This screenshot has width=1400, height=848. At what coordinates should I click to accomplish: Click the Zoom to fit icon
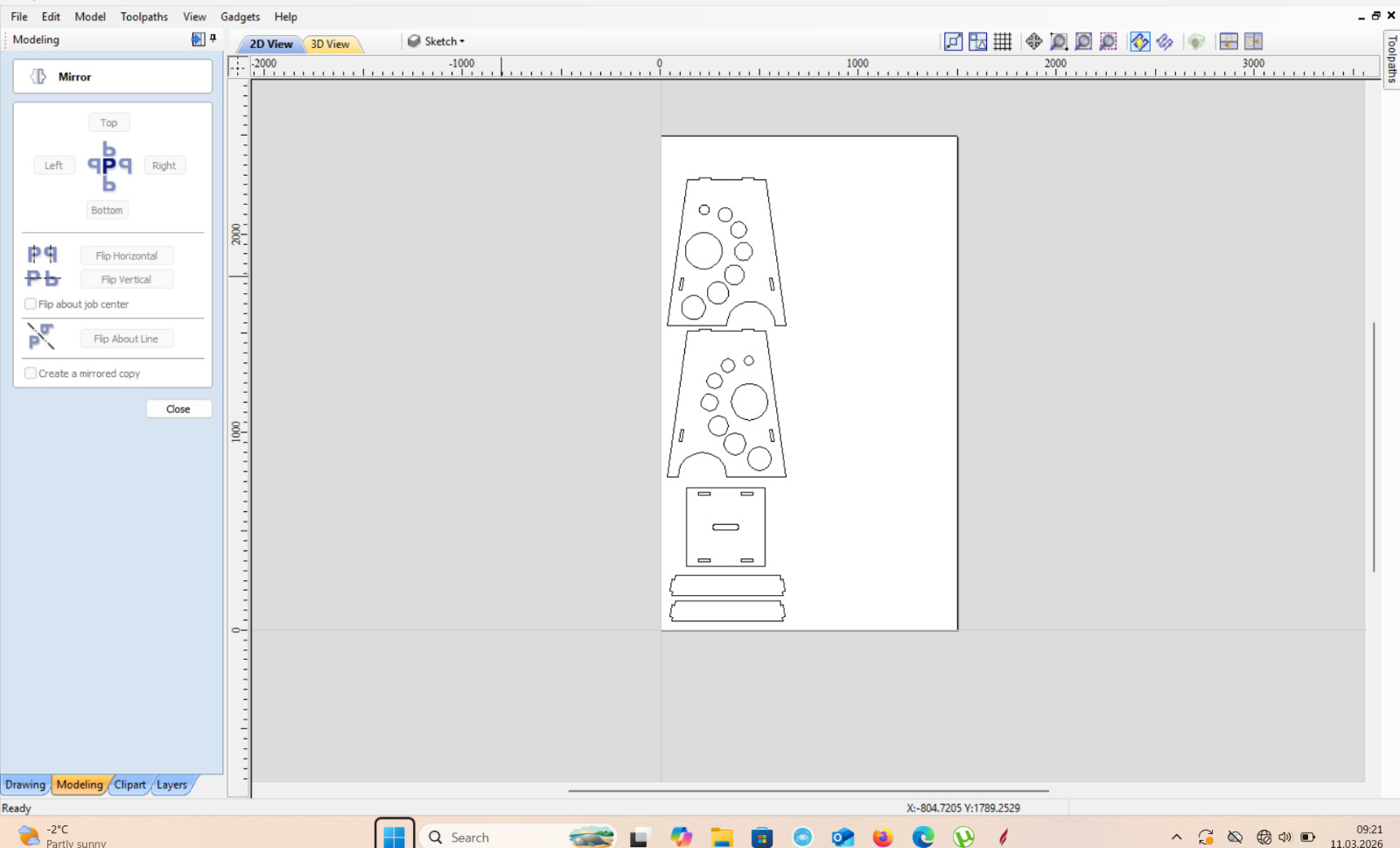click(x=1082, y=41)
